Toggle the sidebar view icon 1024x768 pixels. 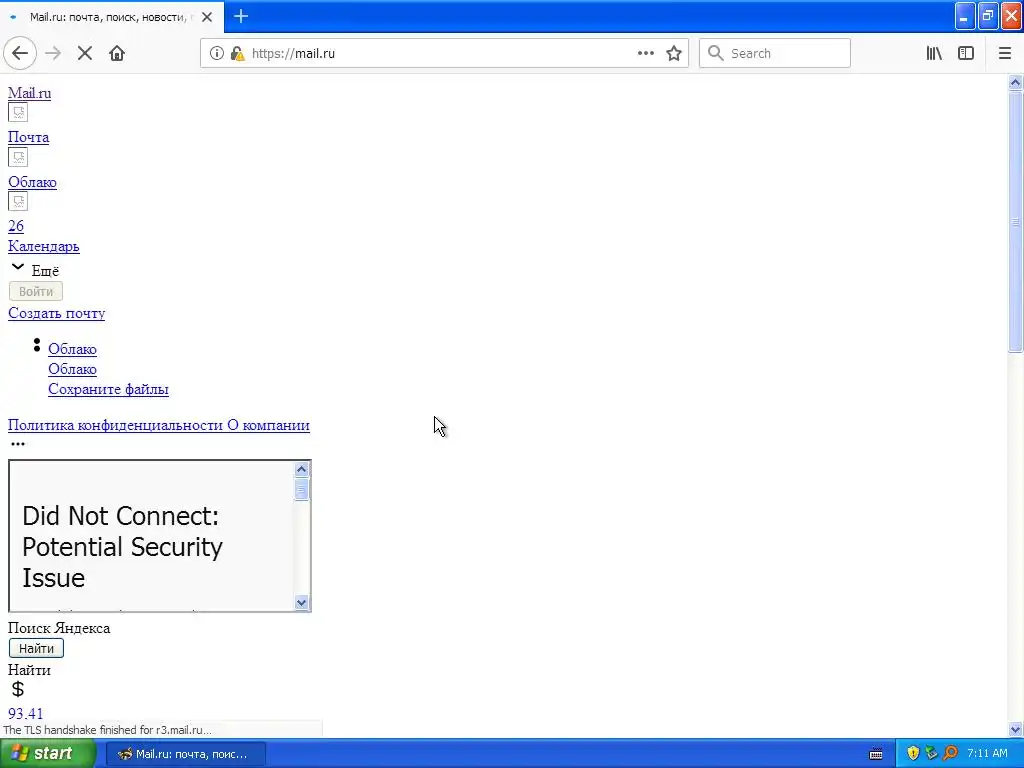(x=966, y=54)
